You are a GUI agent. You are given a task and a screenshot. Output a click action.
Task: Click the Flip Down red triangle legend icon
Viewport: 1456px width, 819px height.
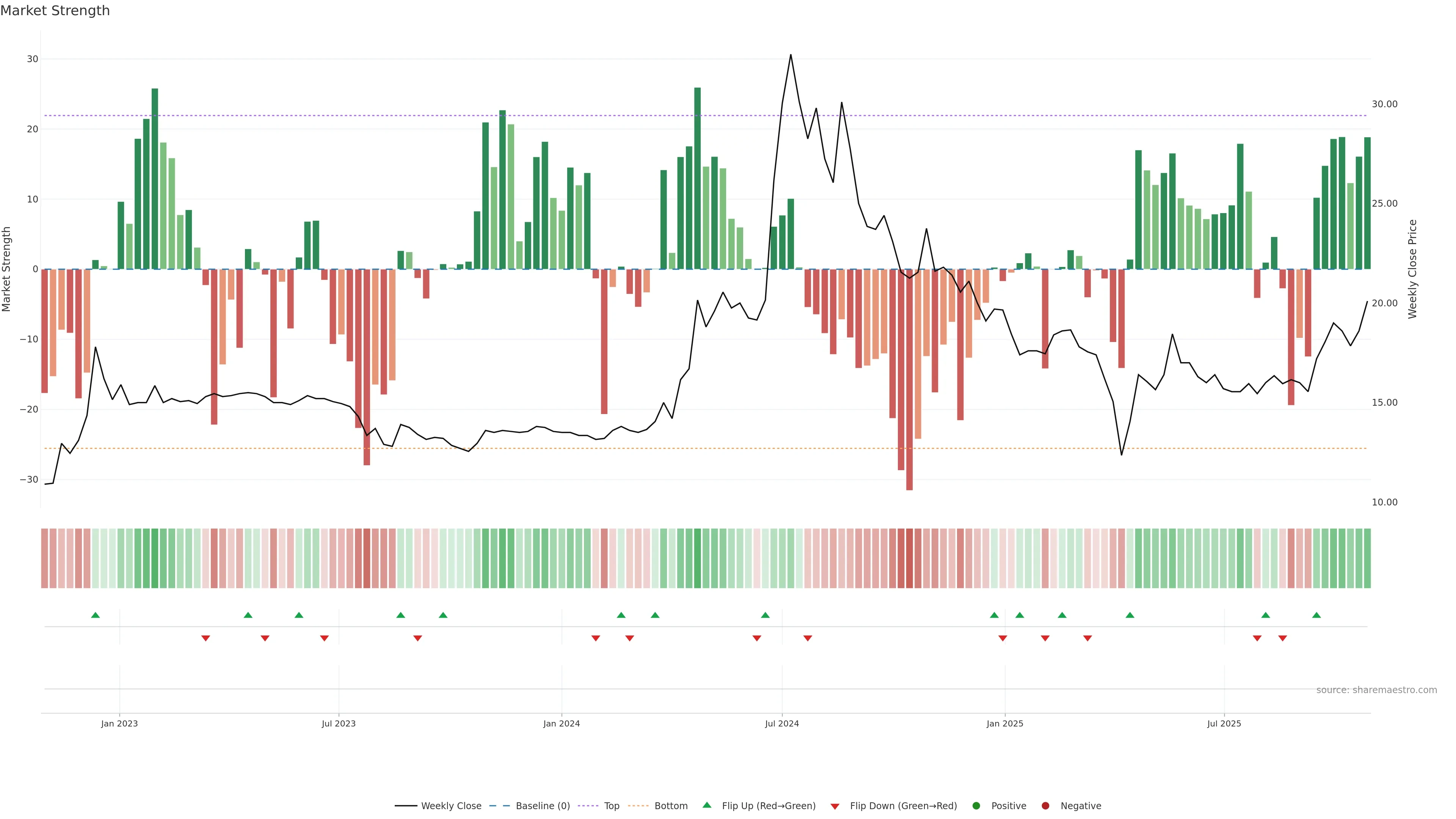[x=835, y=806]
